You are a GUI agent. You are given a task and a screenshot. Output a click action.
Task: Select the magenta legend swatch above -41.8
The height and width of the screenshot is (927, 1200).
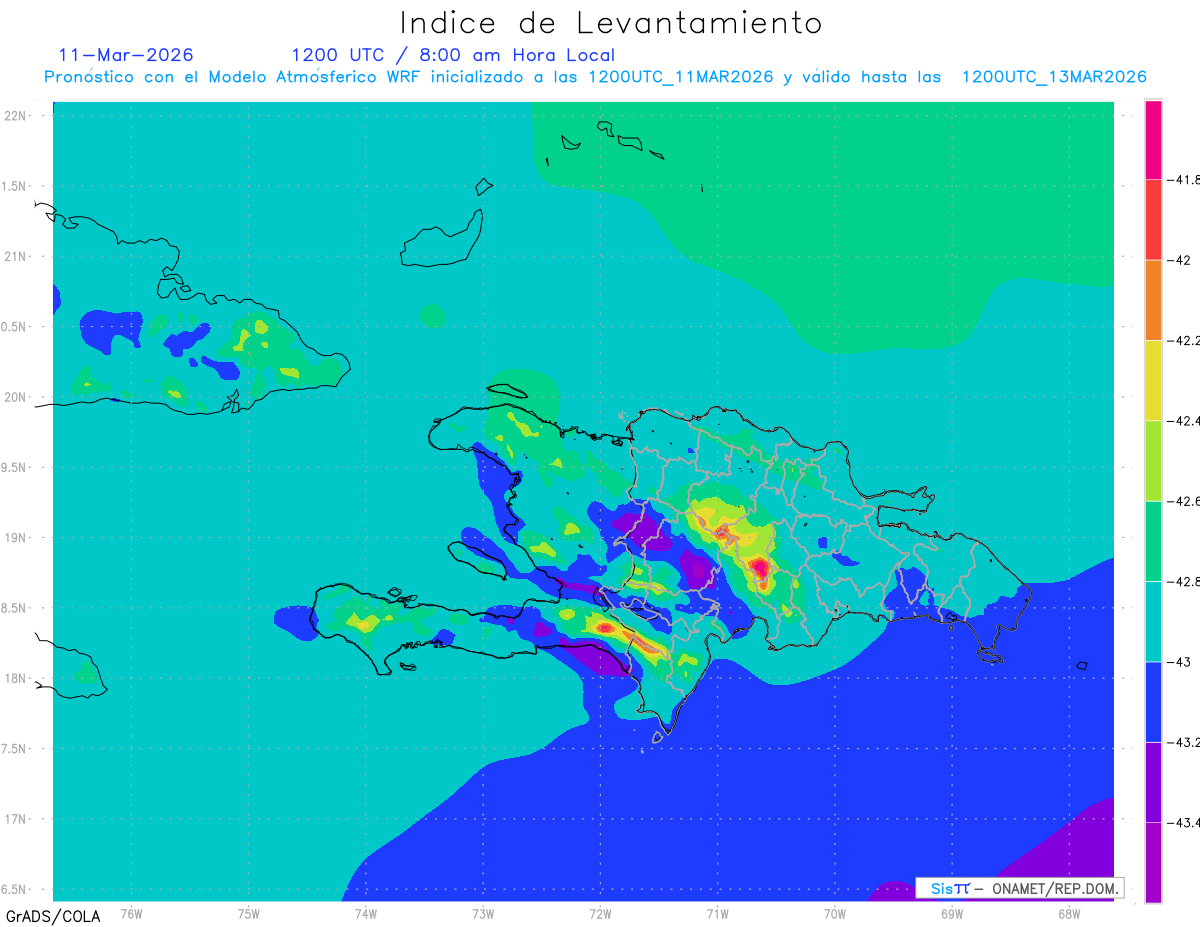point(1153,140)
